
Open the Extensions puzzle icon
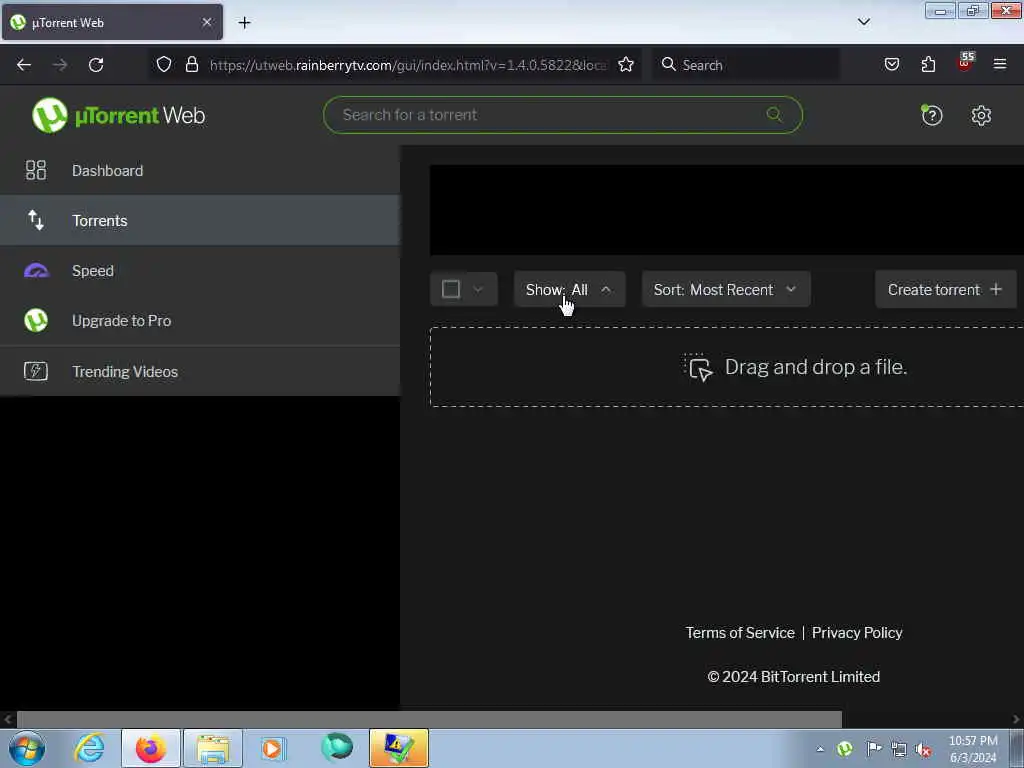click(x=928, y=64)
